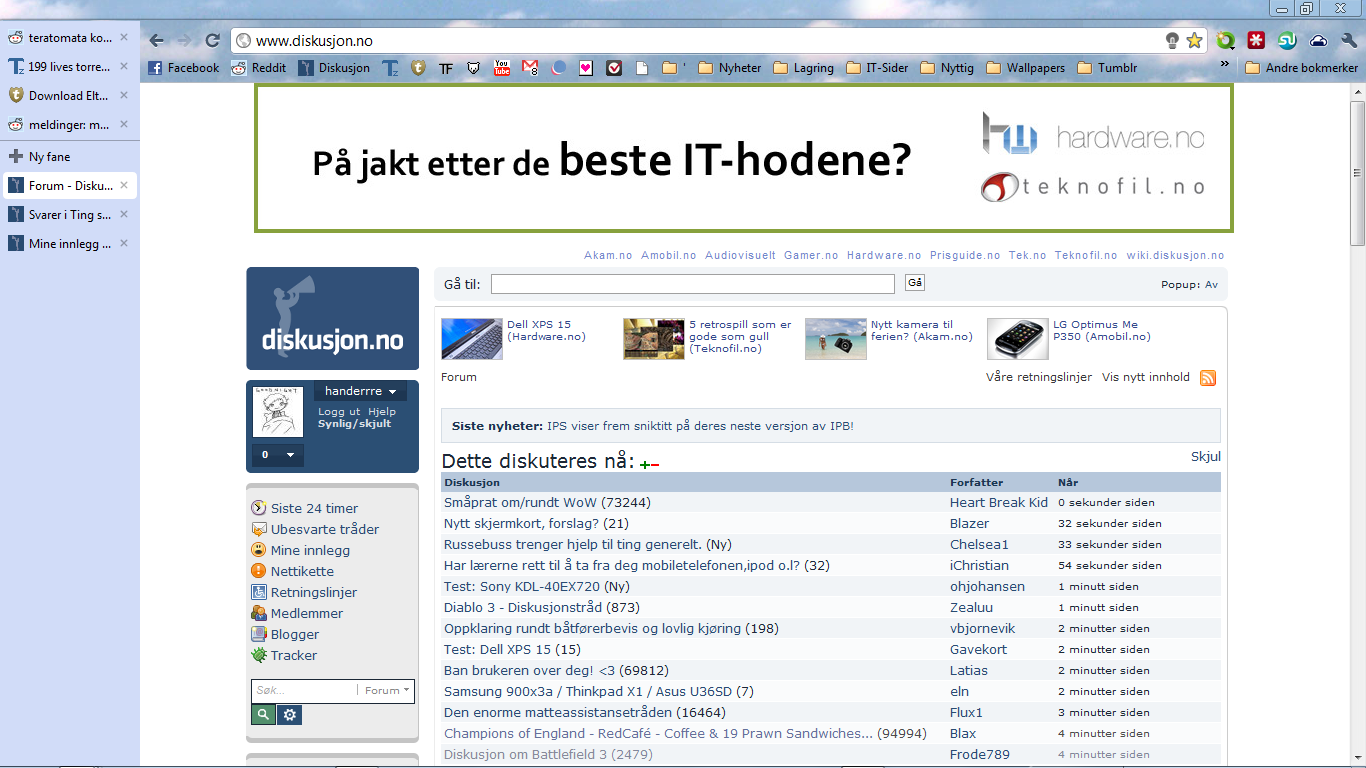
Task: Click the Tracker bug icon
Action: [259, 655]
